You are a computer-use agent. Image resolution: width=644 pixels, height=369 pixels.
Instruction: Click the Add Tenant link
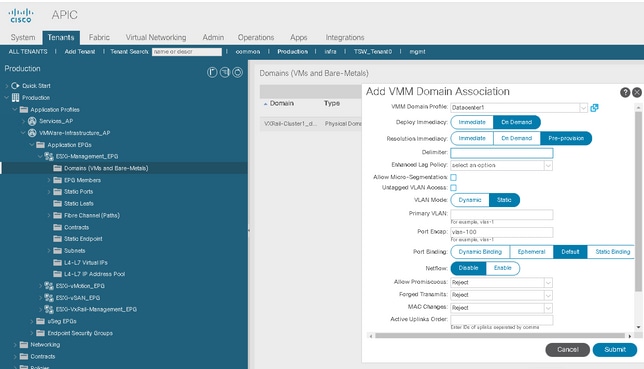[x=80, y=52]
